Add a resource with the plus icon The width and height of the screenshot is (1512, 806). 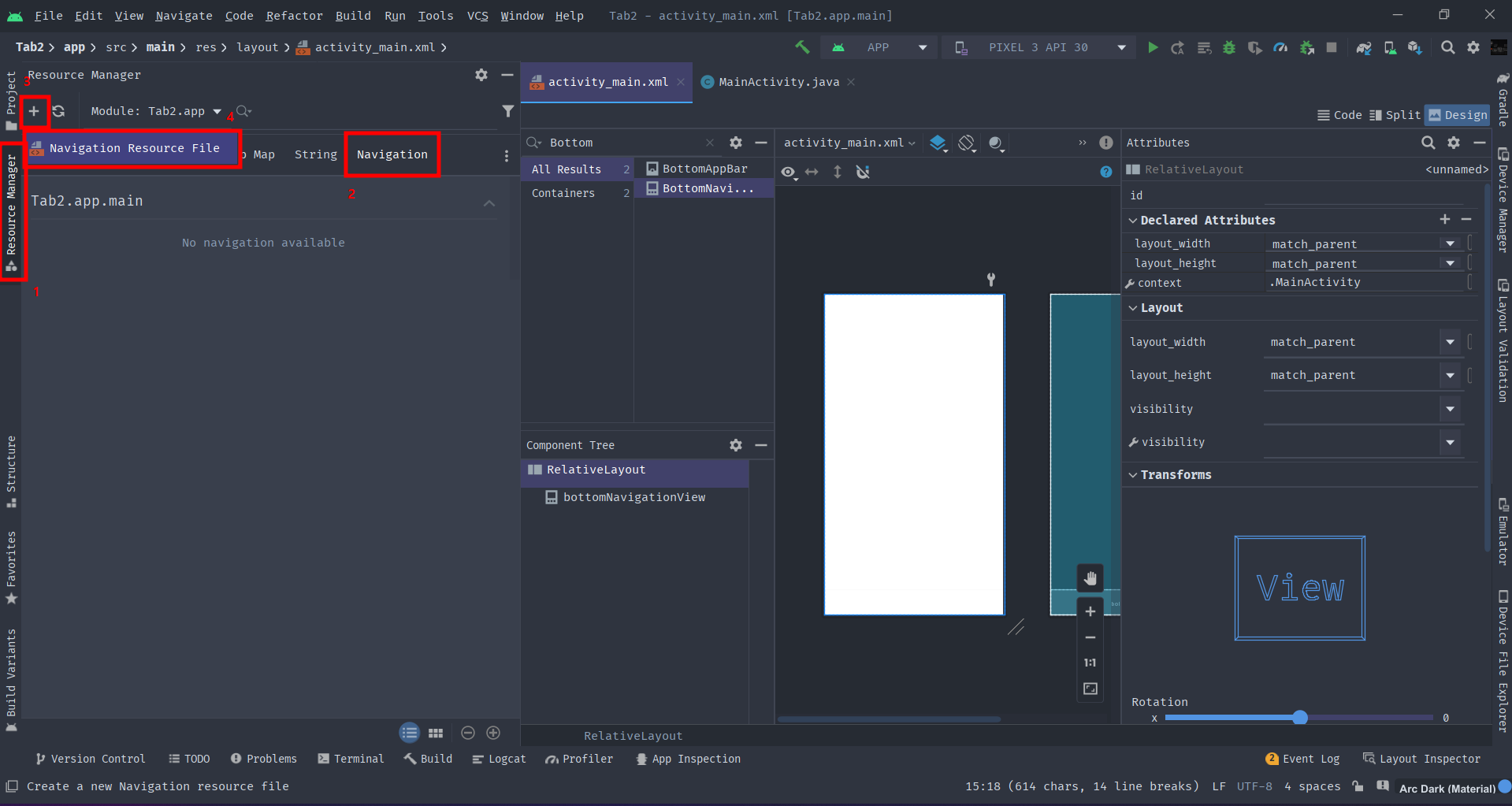34,111
